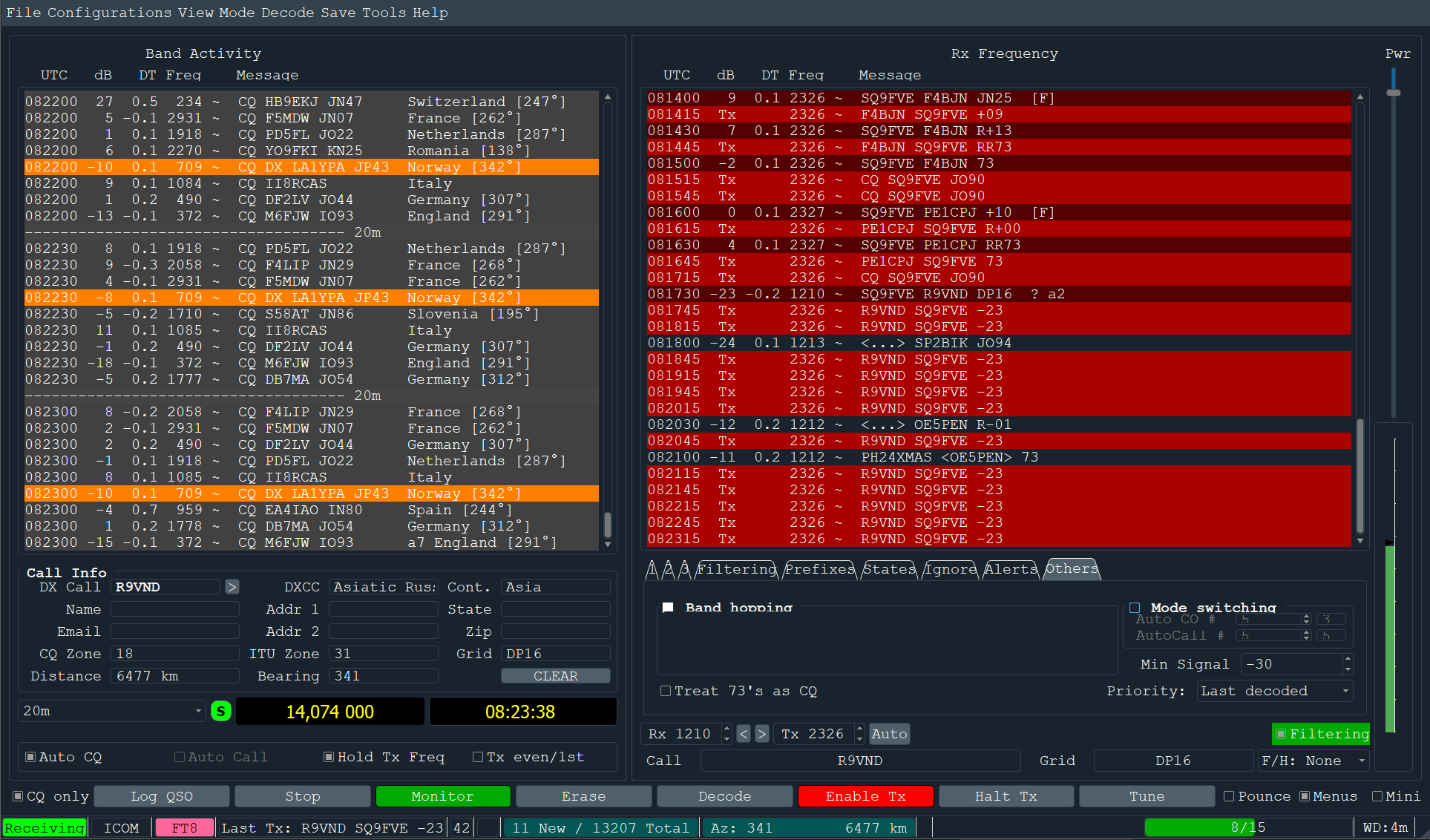Switch to the States tab
The width and height of the screenshot is (1430, 840).
pyautogui.click(x=889, y=569)
